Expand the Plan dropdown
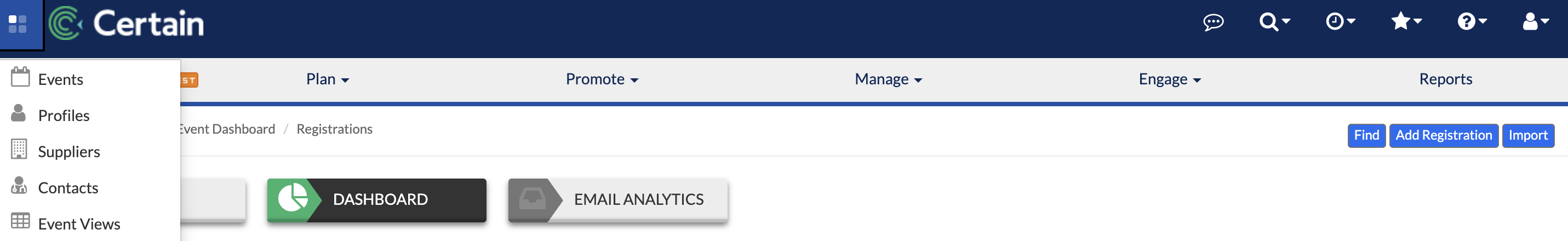The width and height of the screenshot is (1568, 241). point(328,79)
